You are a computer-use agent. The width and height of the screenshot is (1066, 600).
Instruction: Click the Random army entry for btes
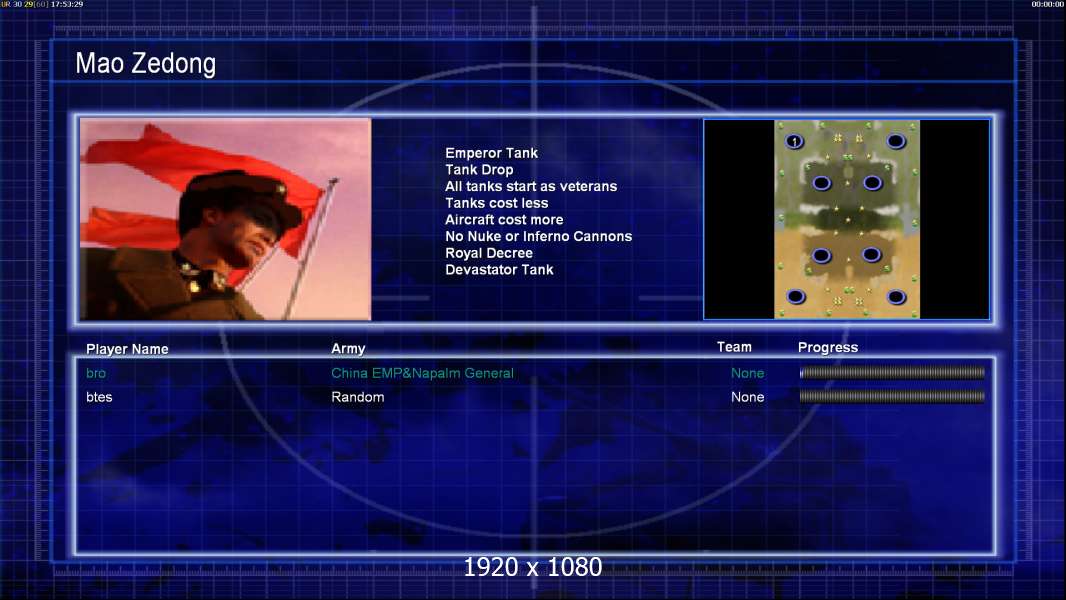358,397
